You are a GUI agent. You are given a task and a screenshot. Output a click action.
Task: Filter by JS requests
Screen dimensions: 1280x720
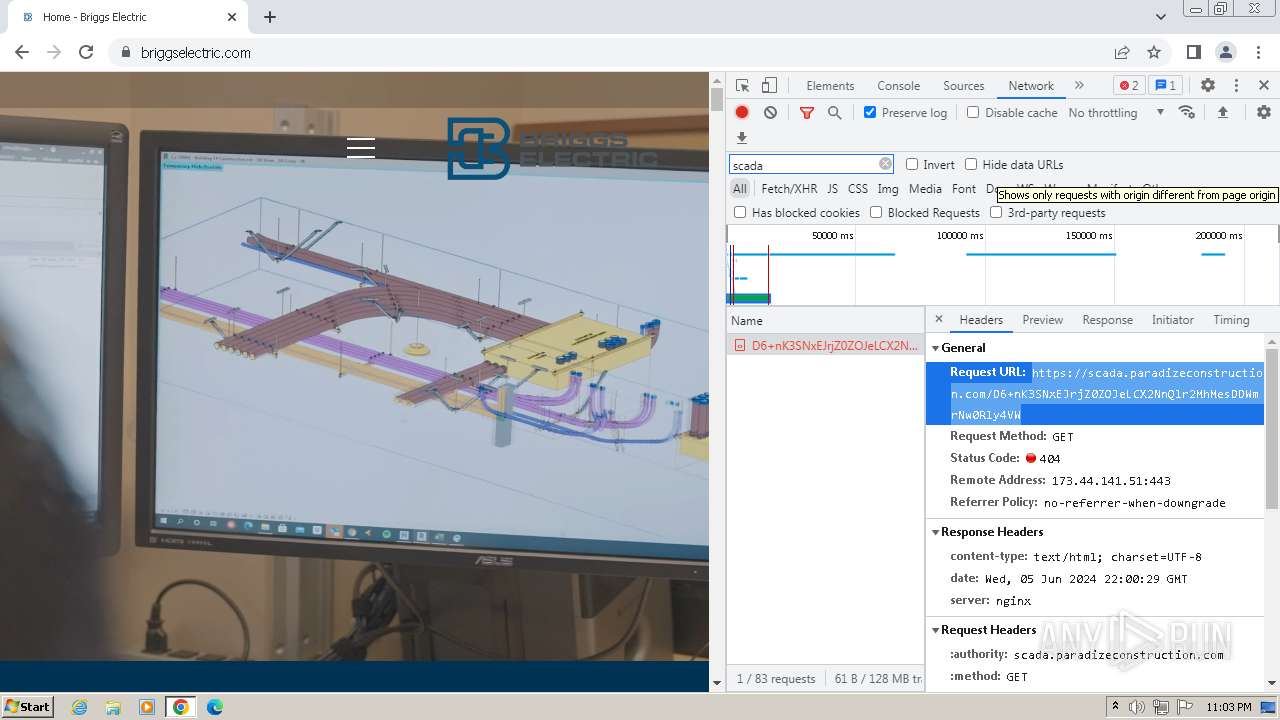[x=832, y=188]
